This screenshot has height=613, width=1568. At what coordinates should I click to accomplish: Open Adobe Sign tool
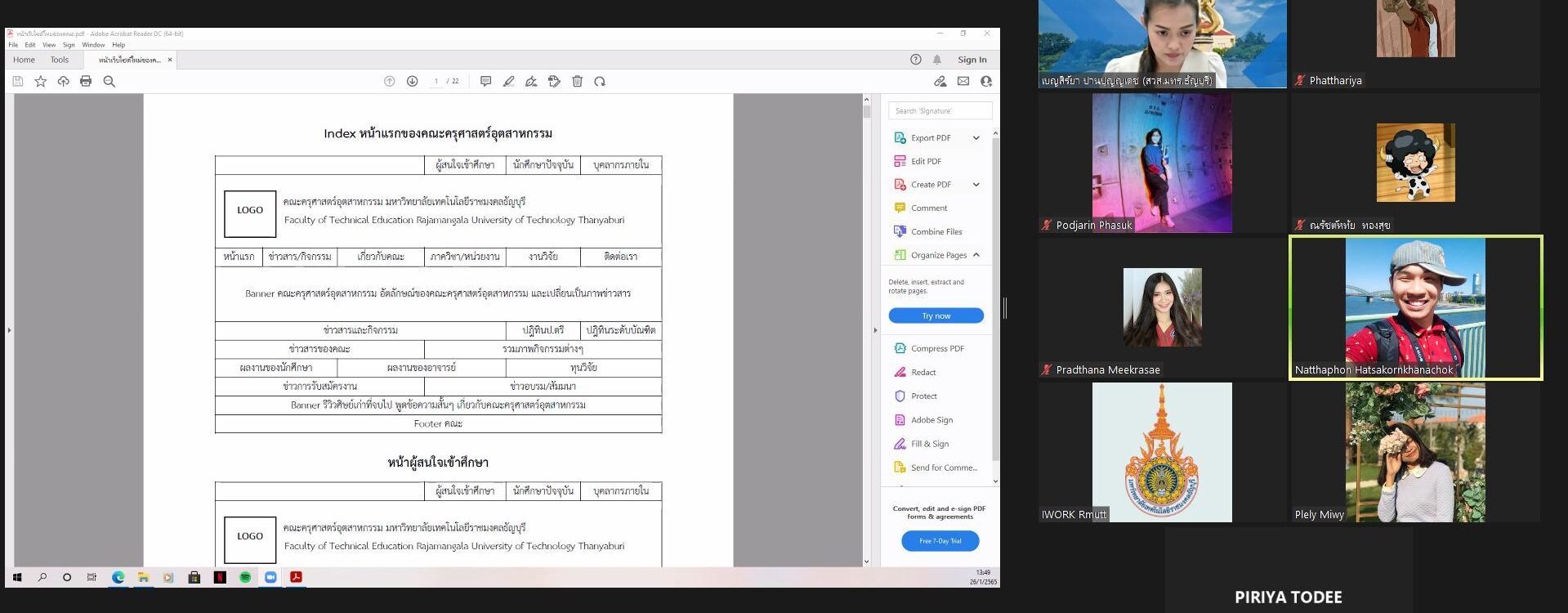(x=923, y=419)
